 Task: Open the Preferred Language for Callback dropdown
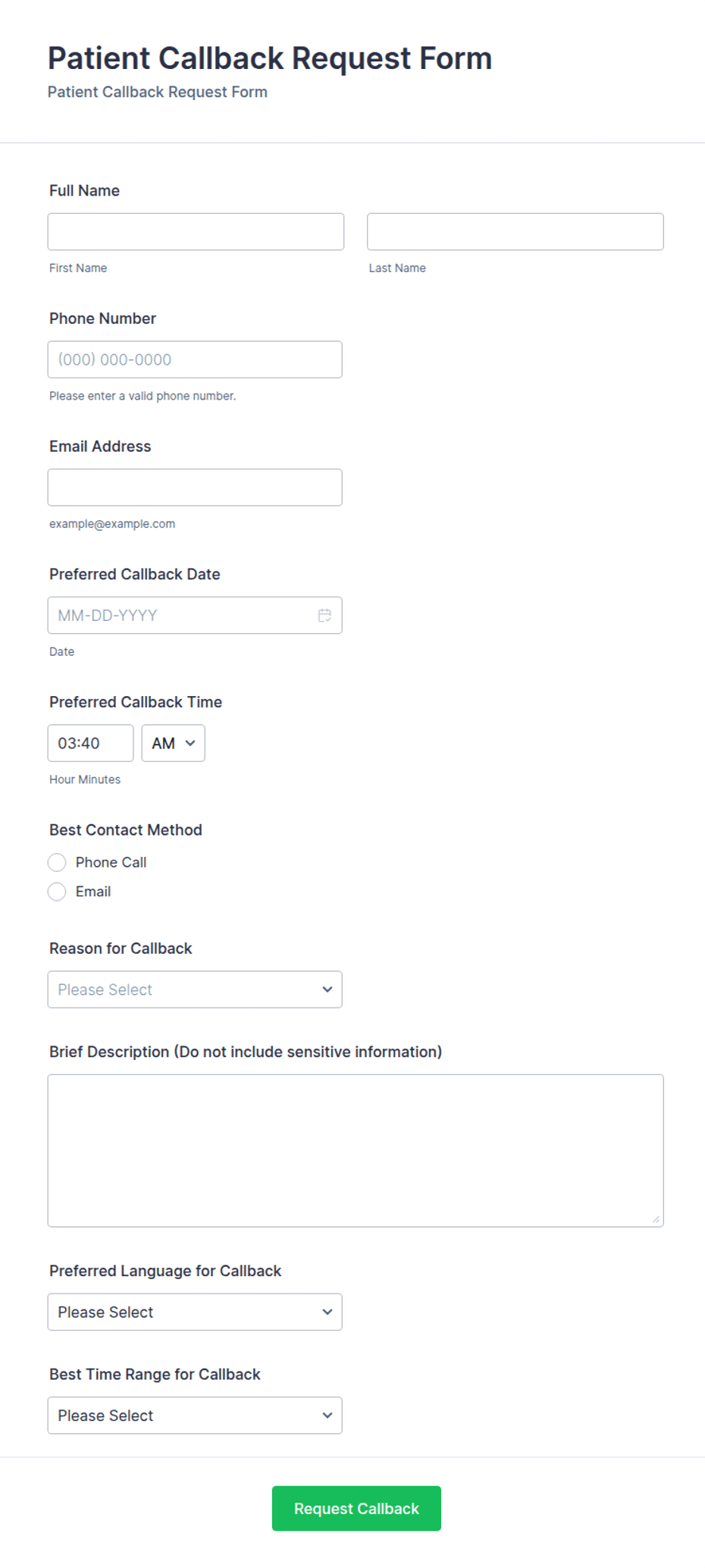(x=195, y=1312)
